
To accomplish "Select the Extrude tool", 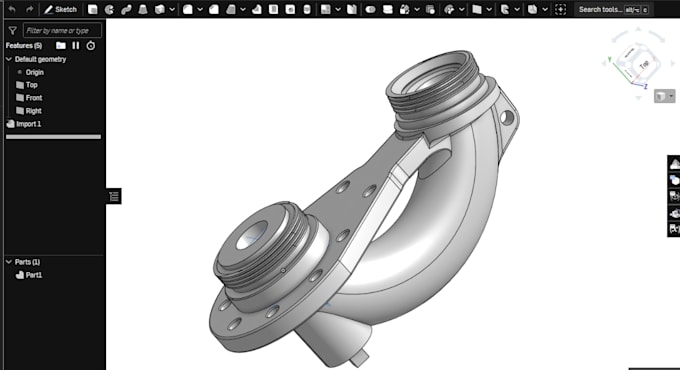I will pyautogui.click(x=92, y=9).
